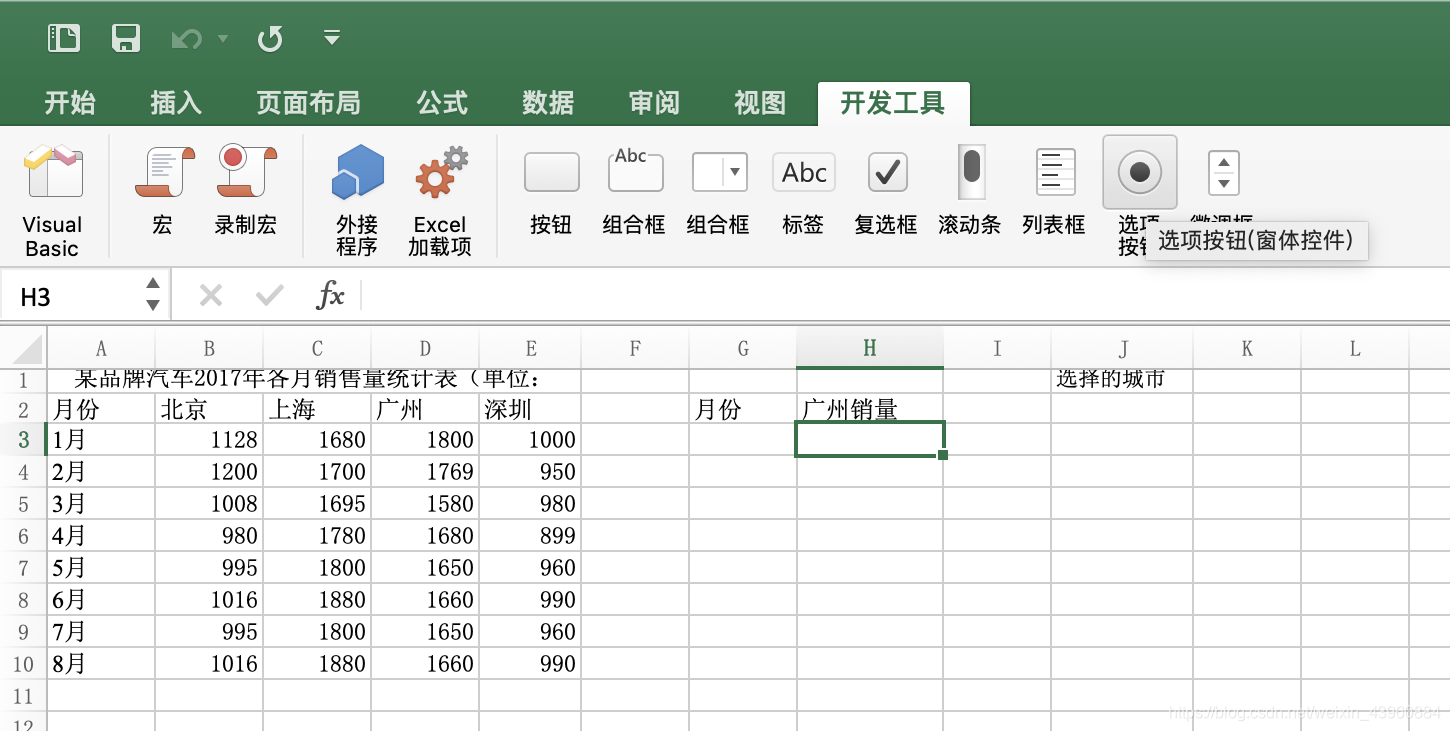
Task: Open Excel Add-ins (Excel加载项)
Action: coord(440,199)
